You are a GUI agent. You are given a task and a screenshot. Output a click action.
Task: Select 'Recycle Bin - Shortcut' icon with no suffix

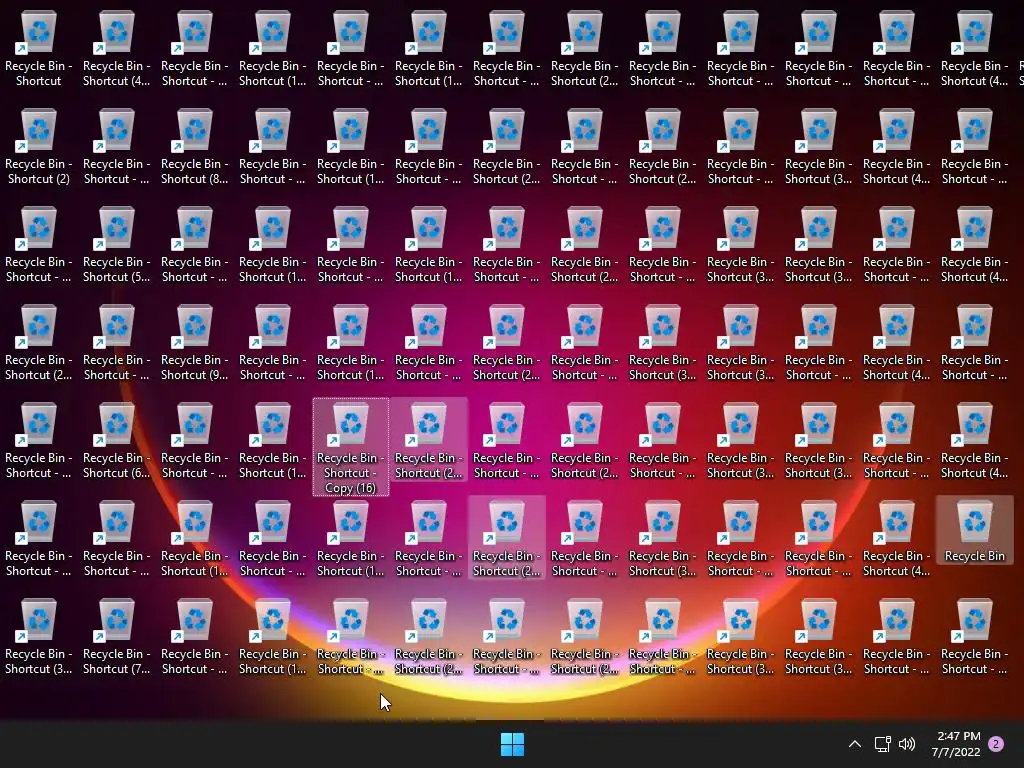point(39,50)
